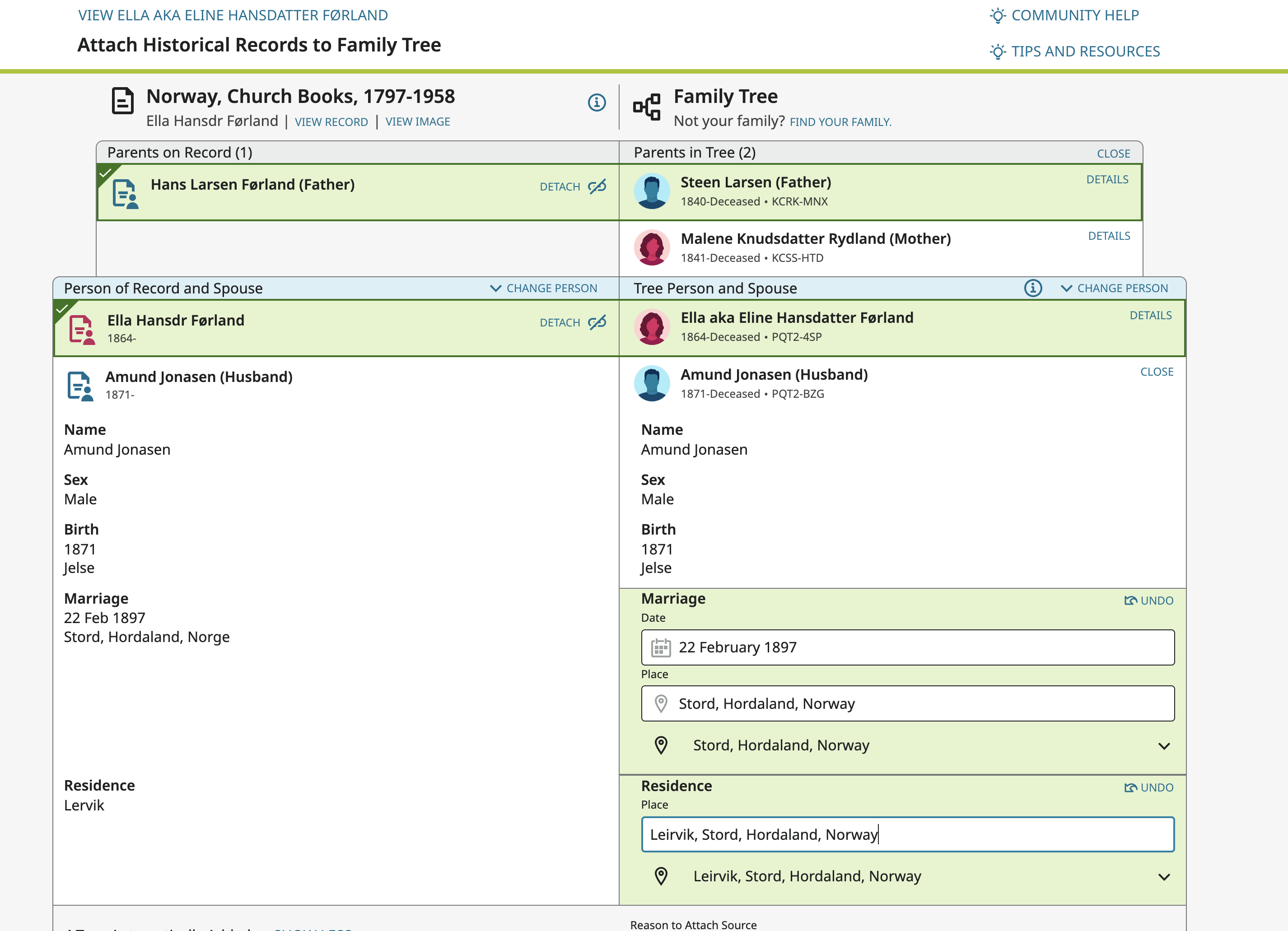The image size is (1288, 931).
Task: Expand the Leirvik, Stord standardized place chevron
Action: pos(1164,877)
